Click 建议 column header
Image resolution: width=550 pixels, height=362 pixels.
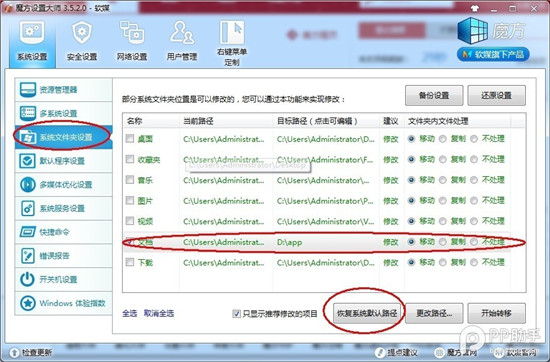[390, 121]
